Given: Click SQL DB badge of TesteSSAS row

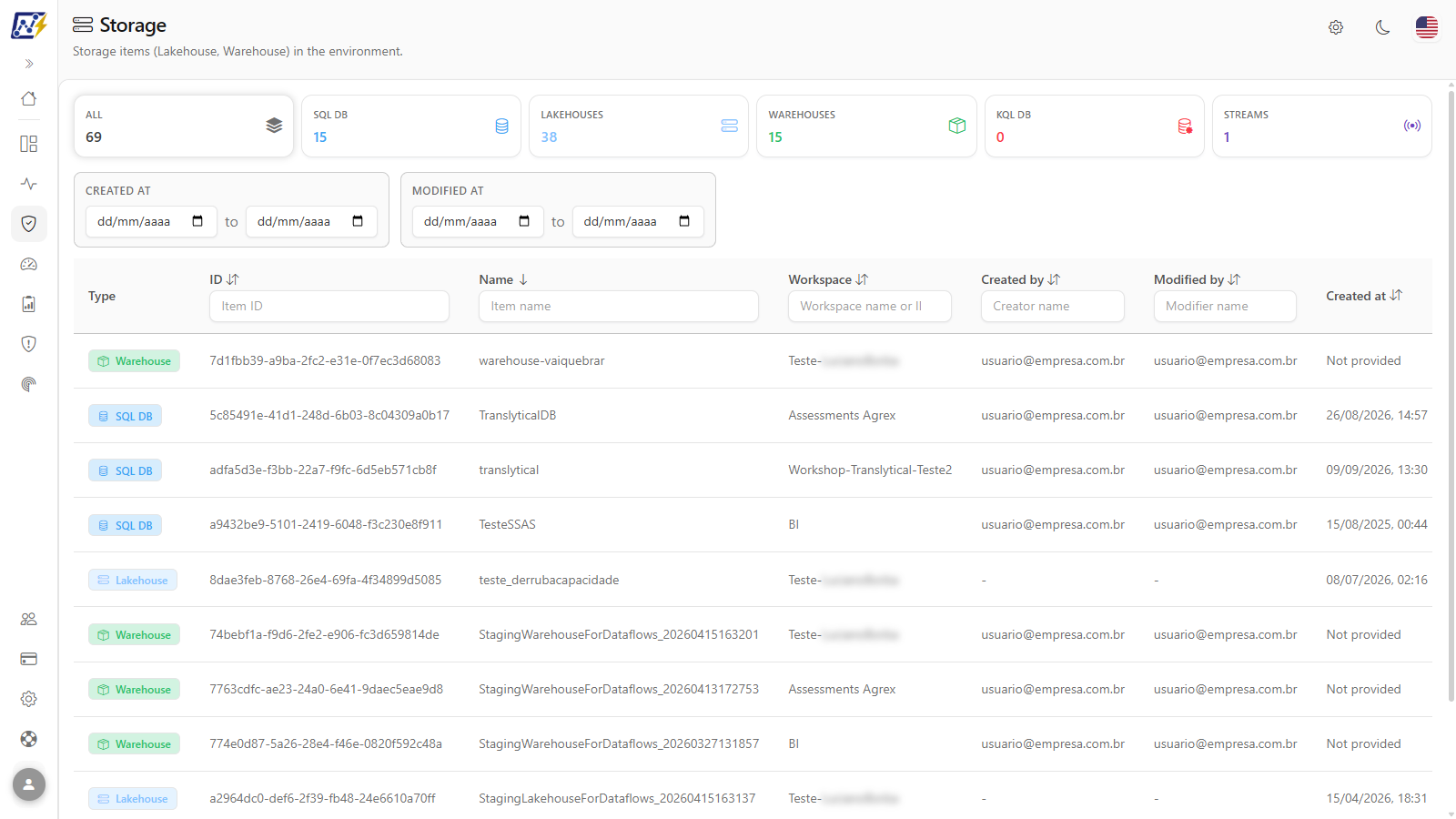Looking at the screenshot, I should pos(125,525).
